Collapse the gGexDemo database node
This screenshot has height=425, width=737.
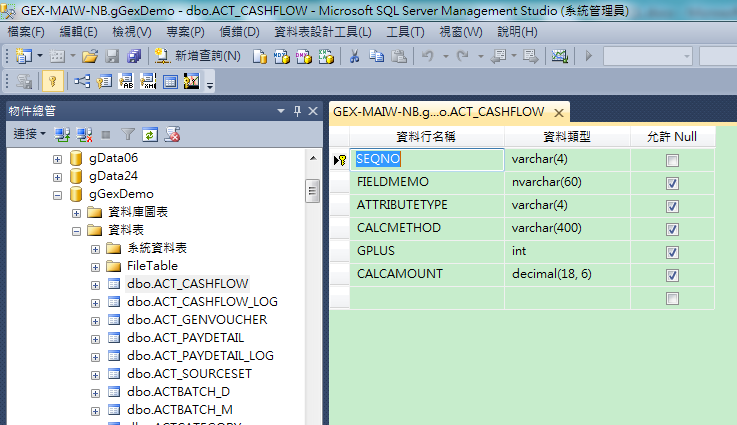click(x=57, y=195)
